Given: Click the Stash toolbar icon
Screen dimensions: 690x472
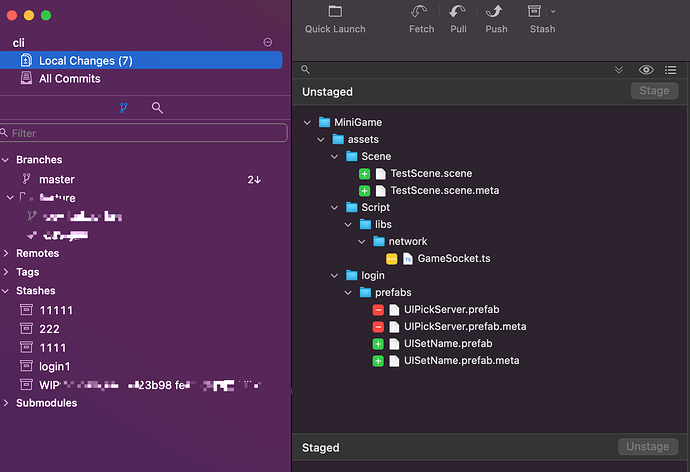Looking at the screenshot, I should (x=536, y=12).
